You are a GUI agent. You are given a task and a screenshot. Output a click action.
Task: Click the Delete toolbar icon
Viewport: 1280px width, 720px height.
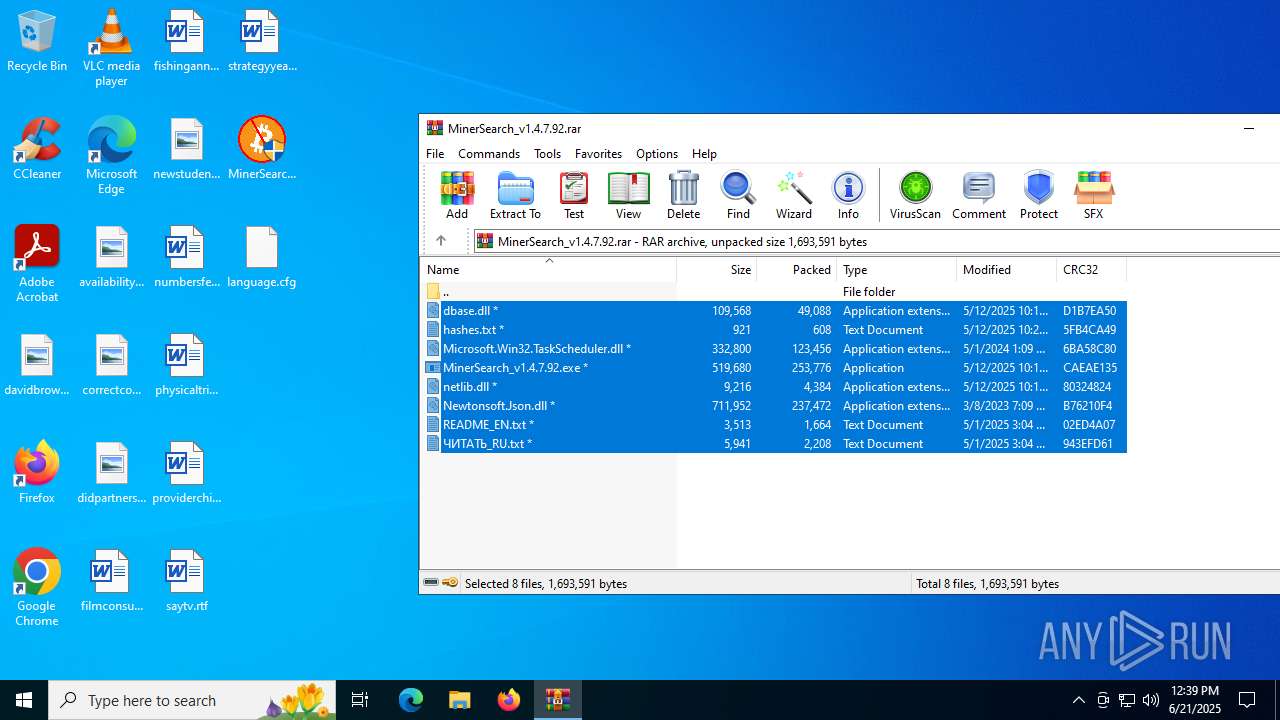(683, 195)
